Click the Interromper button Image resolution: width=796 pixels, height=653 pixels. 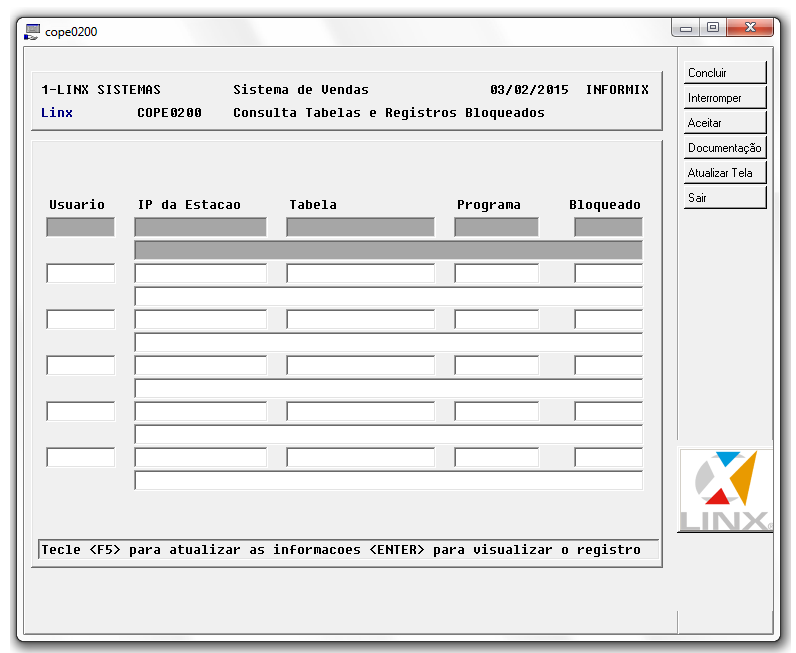724,97
